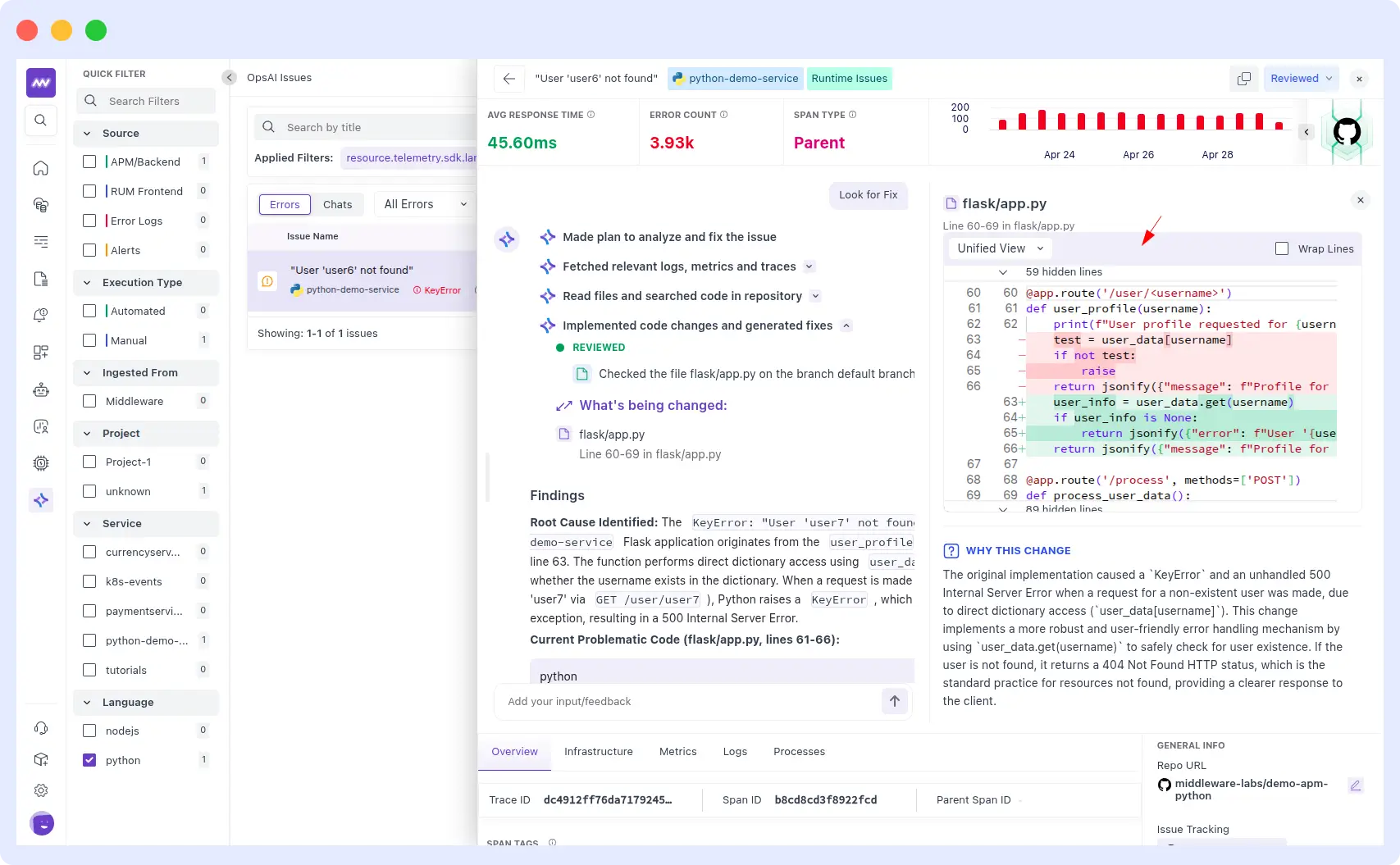Image resolution: width=1400 pixels, height=865 pixels.
Task: Uncheck the python language filter
Action: [x=89, y=760]
